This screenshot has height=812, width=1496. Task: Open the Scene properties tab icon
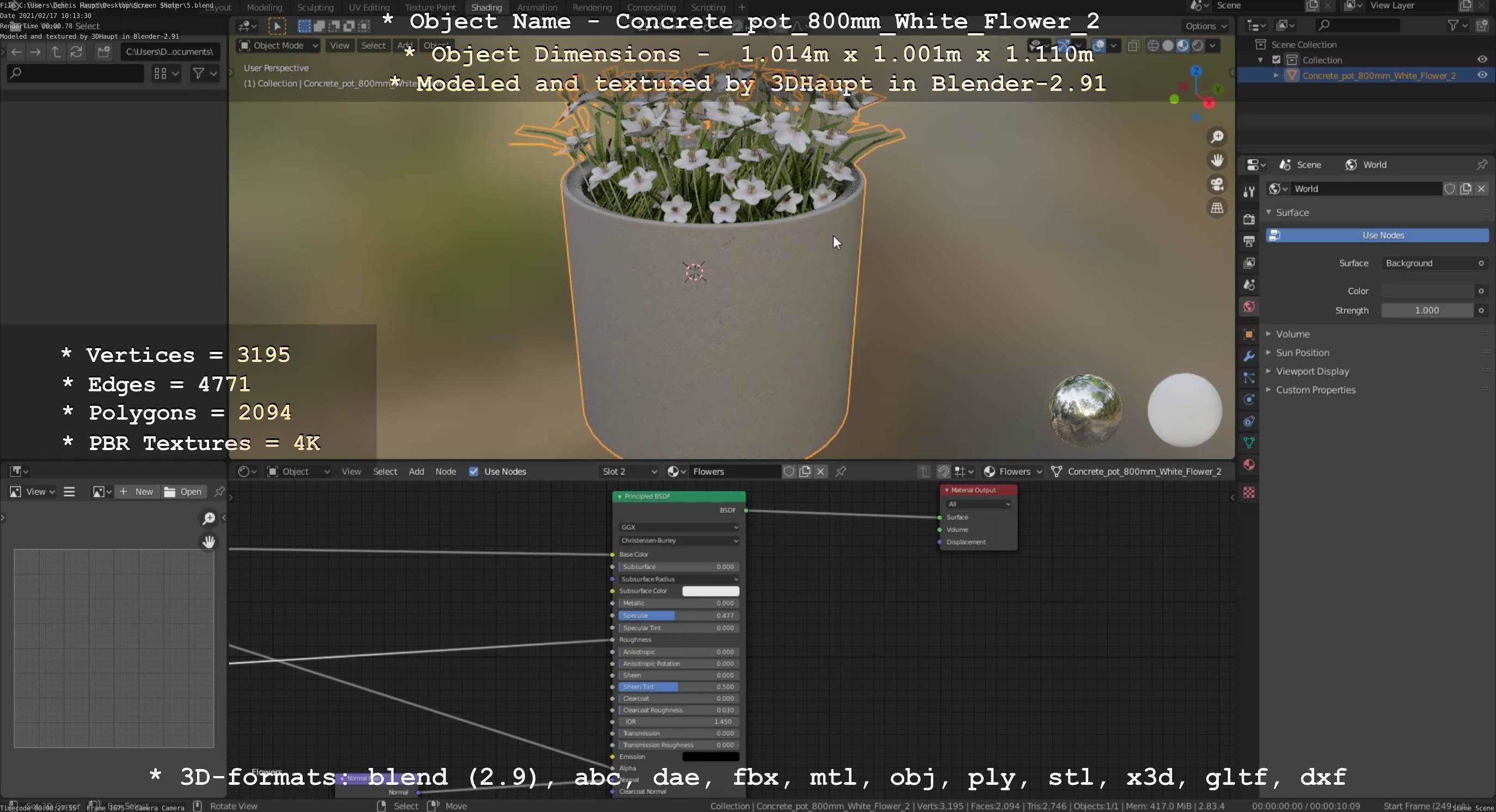1249,285
